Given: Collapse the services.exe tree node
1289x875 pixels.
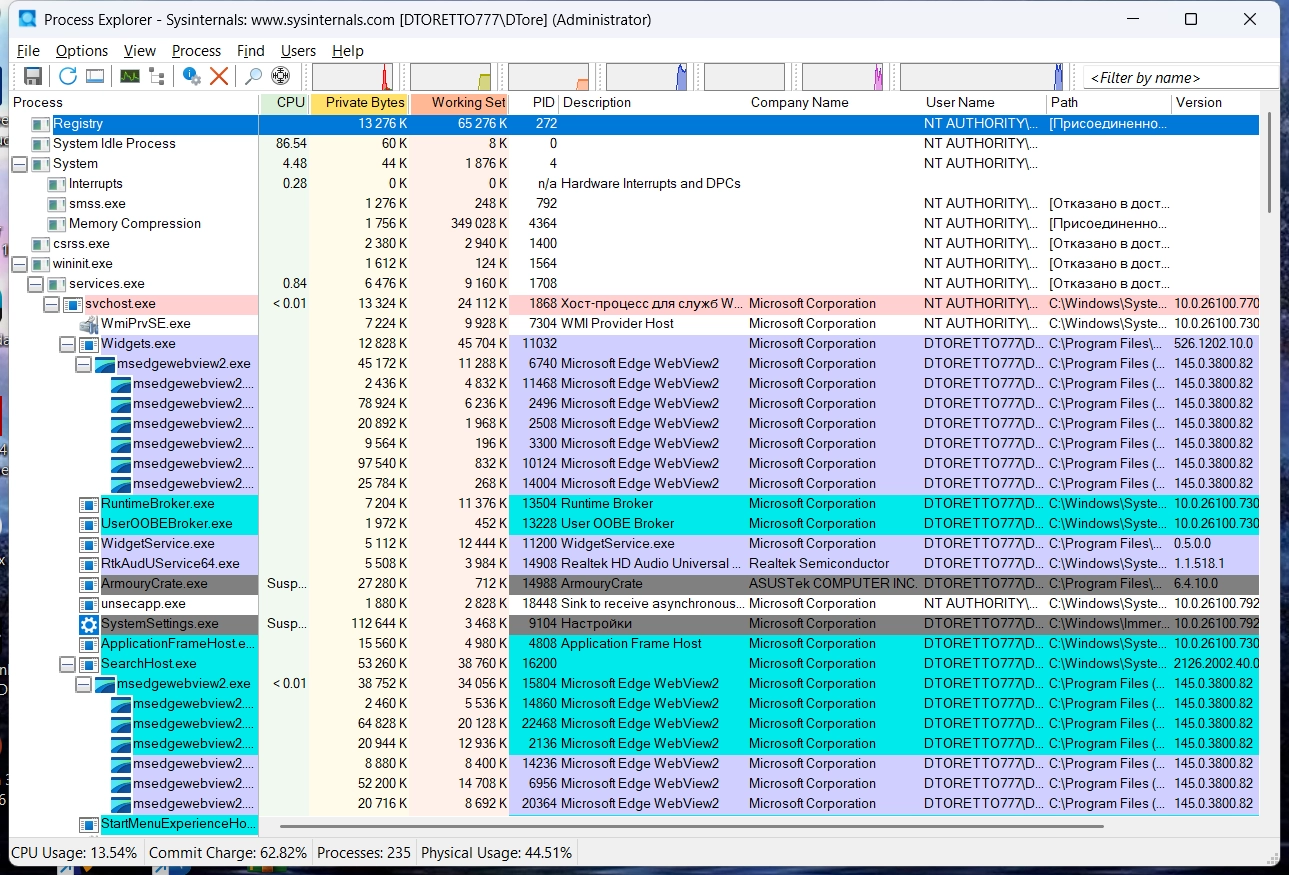Looking at the screenshot, I should (x=35, y=284).
